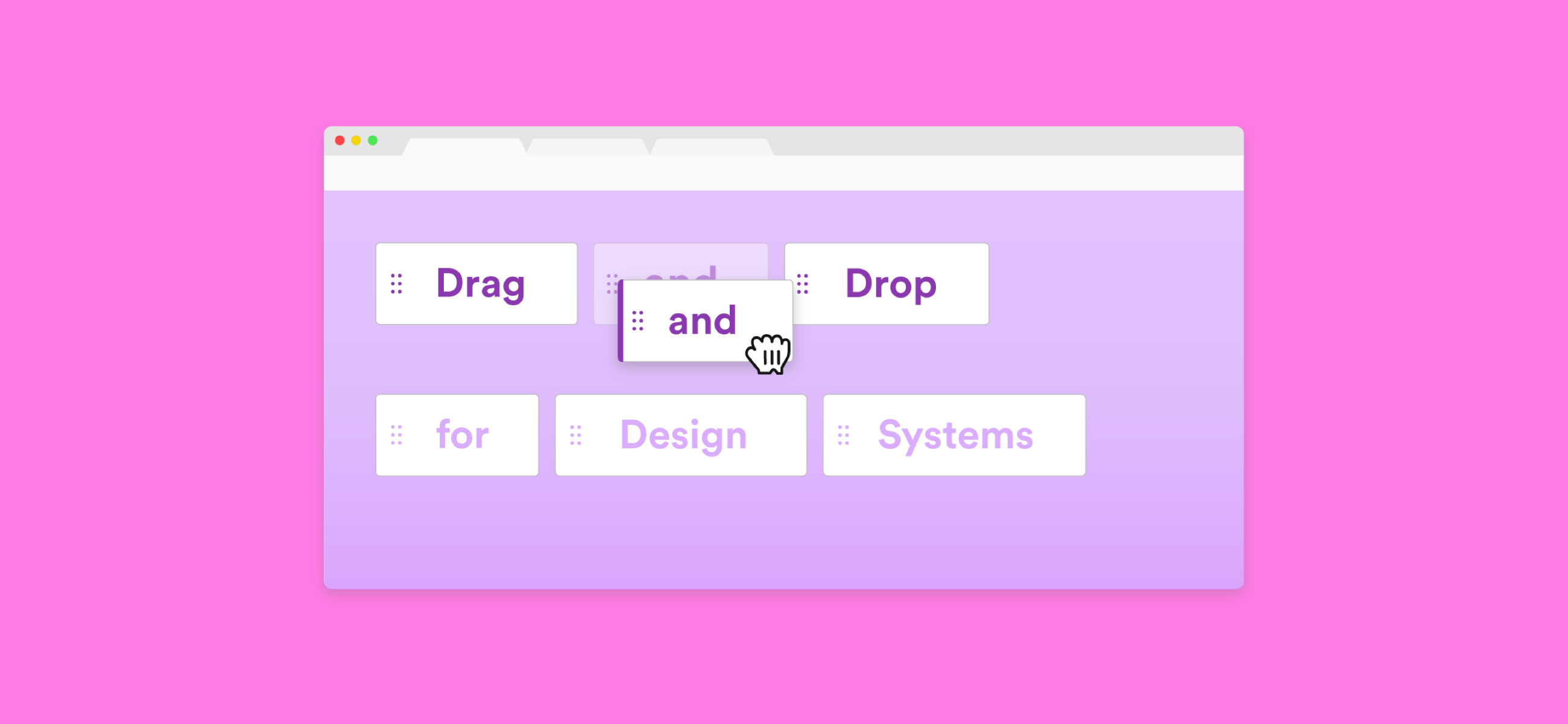Click the macOS red close button

point(339,141)
